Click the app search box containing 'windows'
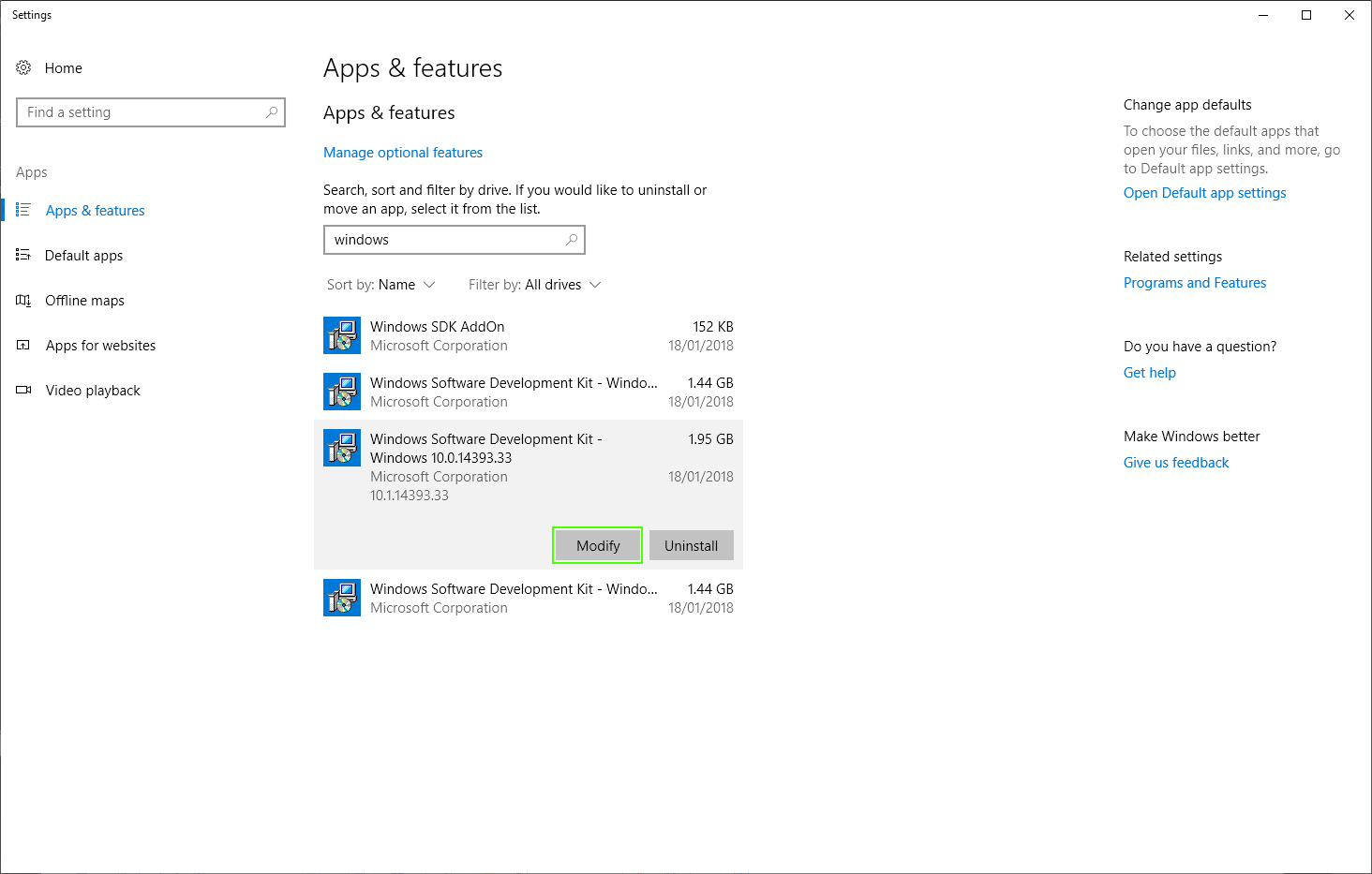Screen dimensions: 1372x874 (455, 240)
